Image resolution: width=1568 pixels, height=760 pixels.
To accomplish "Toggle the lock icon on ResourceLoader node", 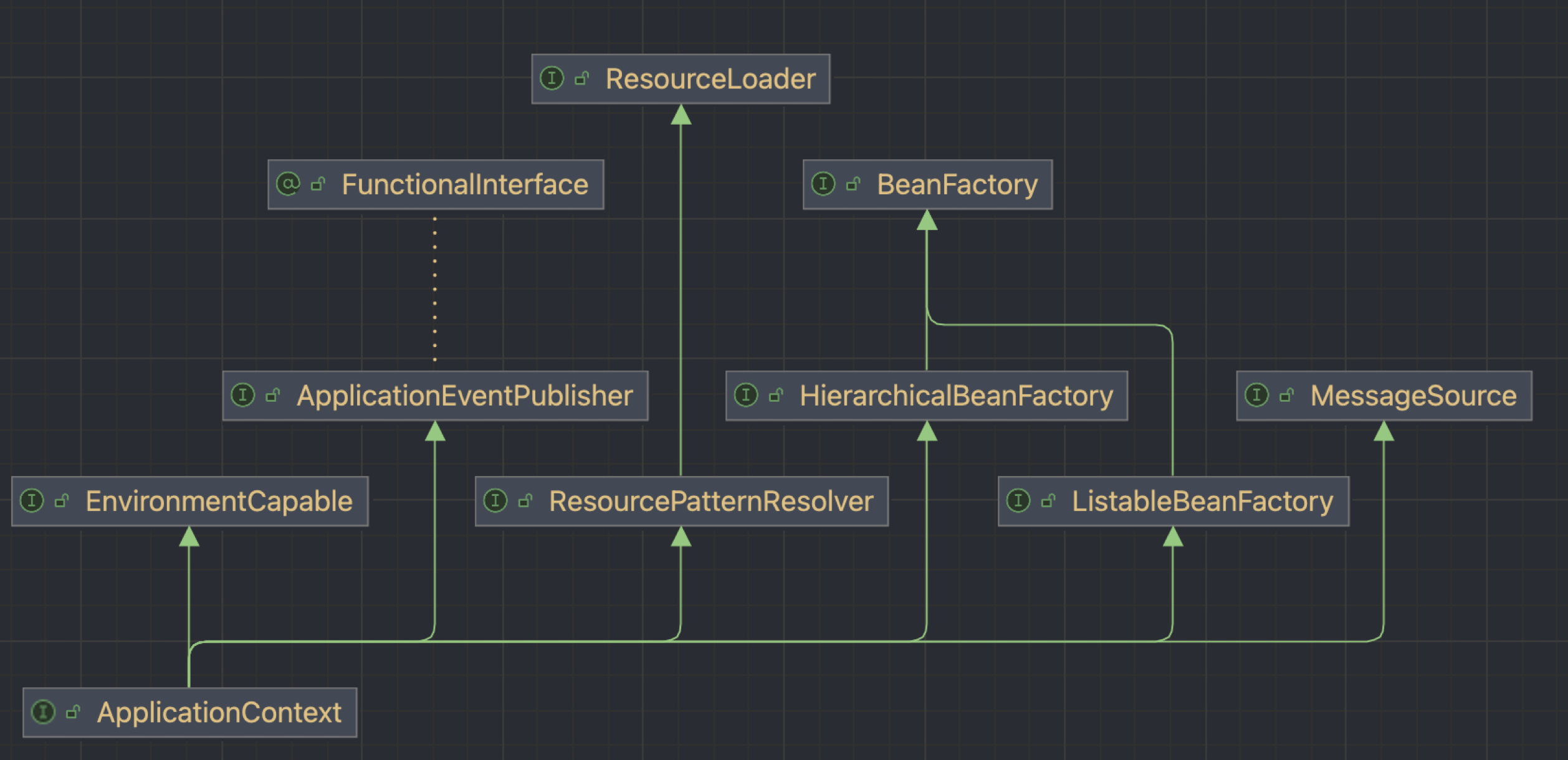I will pos(583,78).
